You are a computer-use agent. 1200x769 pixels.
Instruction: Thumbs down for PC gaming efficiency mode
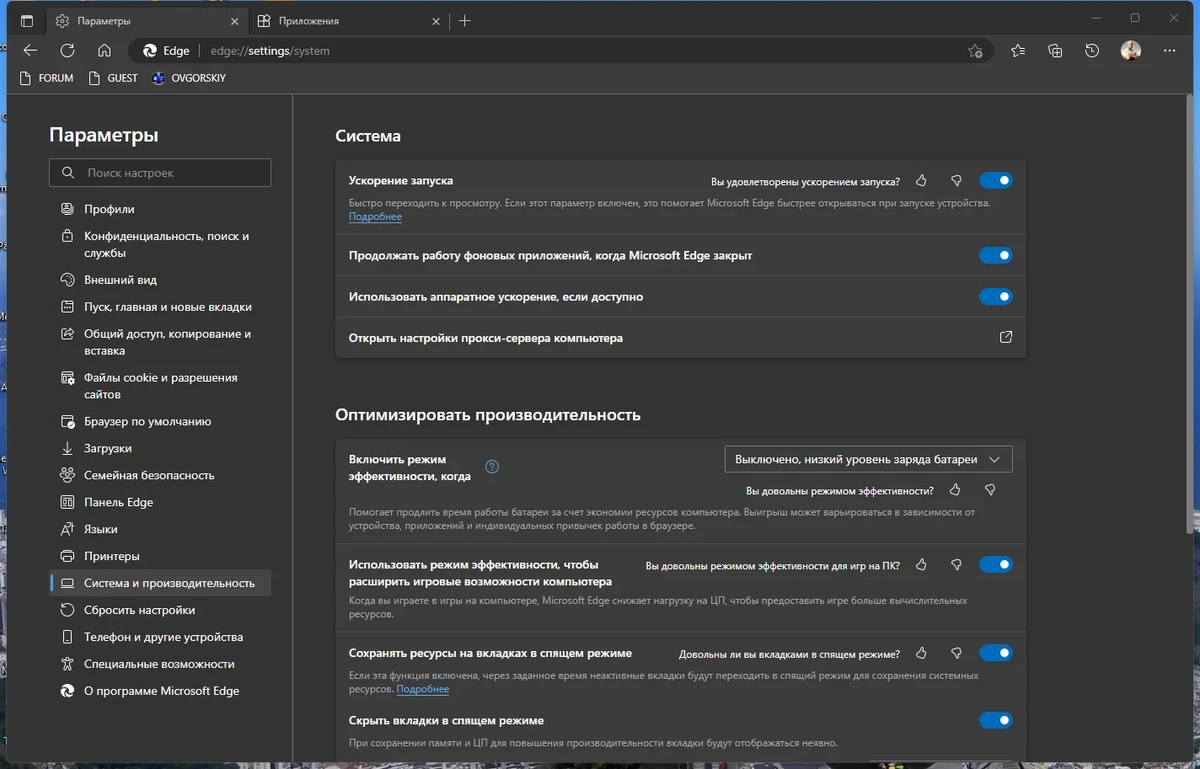tap(956, 565)
